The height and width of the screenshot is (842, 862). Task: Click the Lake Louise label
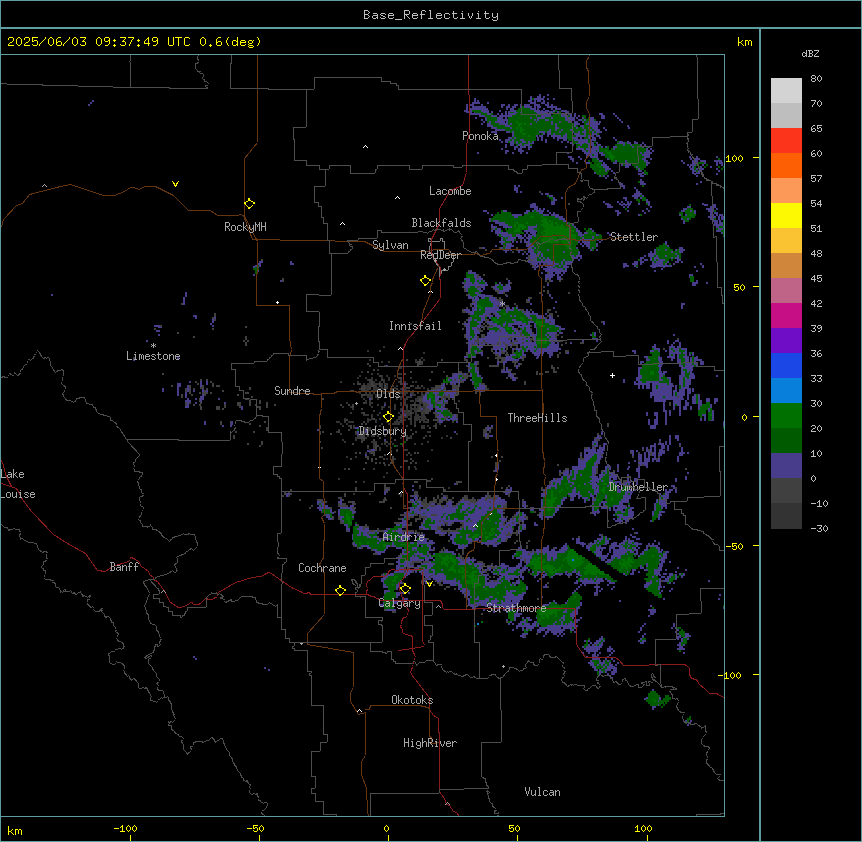18,484
